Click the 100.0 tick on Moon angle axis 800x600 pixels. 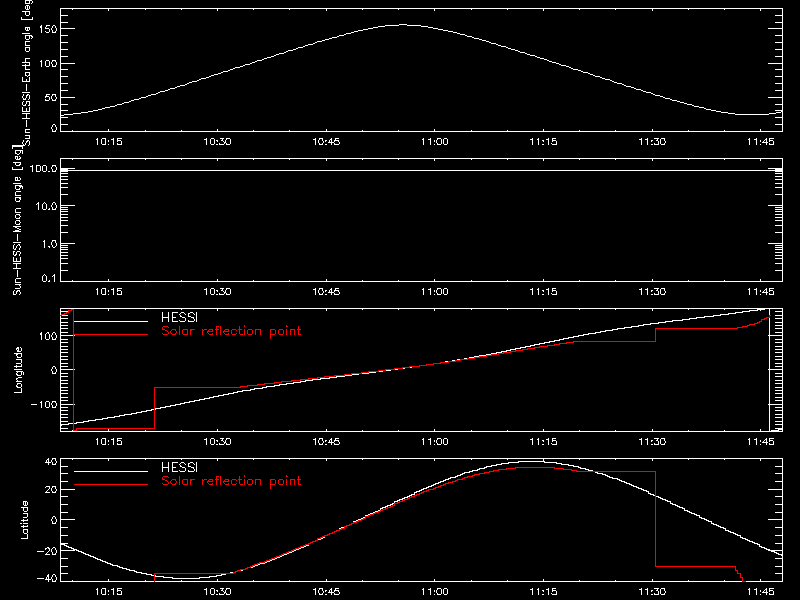[43, 168]
